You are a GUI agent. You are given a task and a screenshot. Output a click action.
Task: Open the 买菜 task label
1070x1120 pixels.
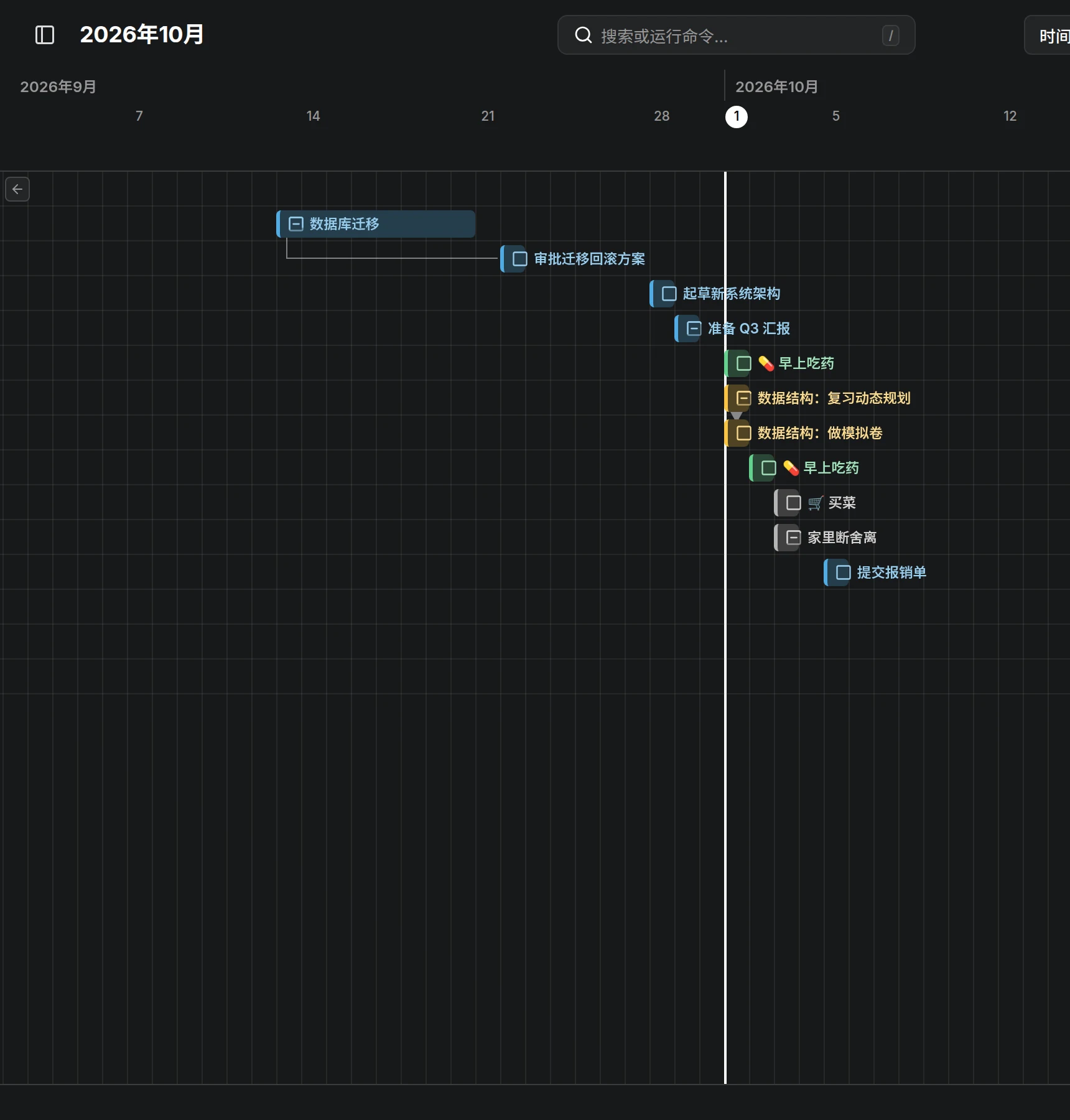click(x=842, y=503)
